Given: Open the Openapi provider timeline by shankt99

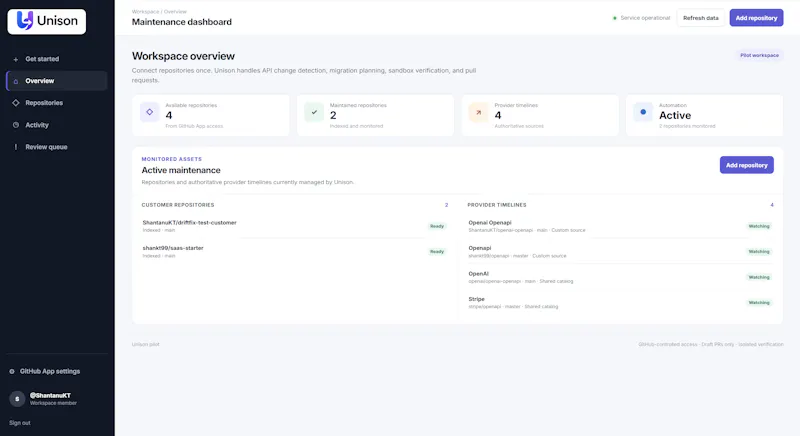Looking at the screenshot, I should click(620, 251).
